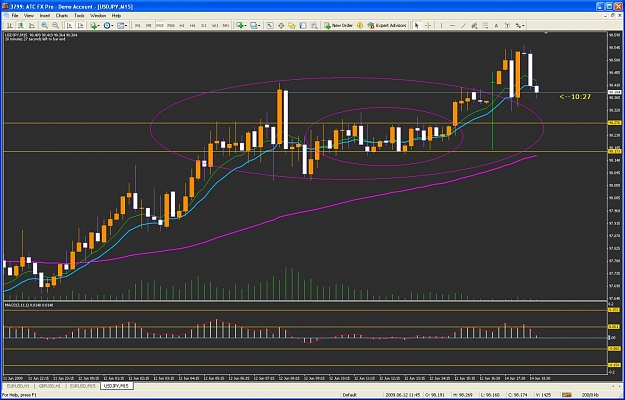Draw vertical line tool
625x400 pixels.
(x=441, y=25)
